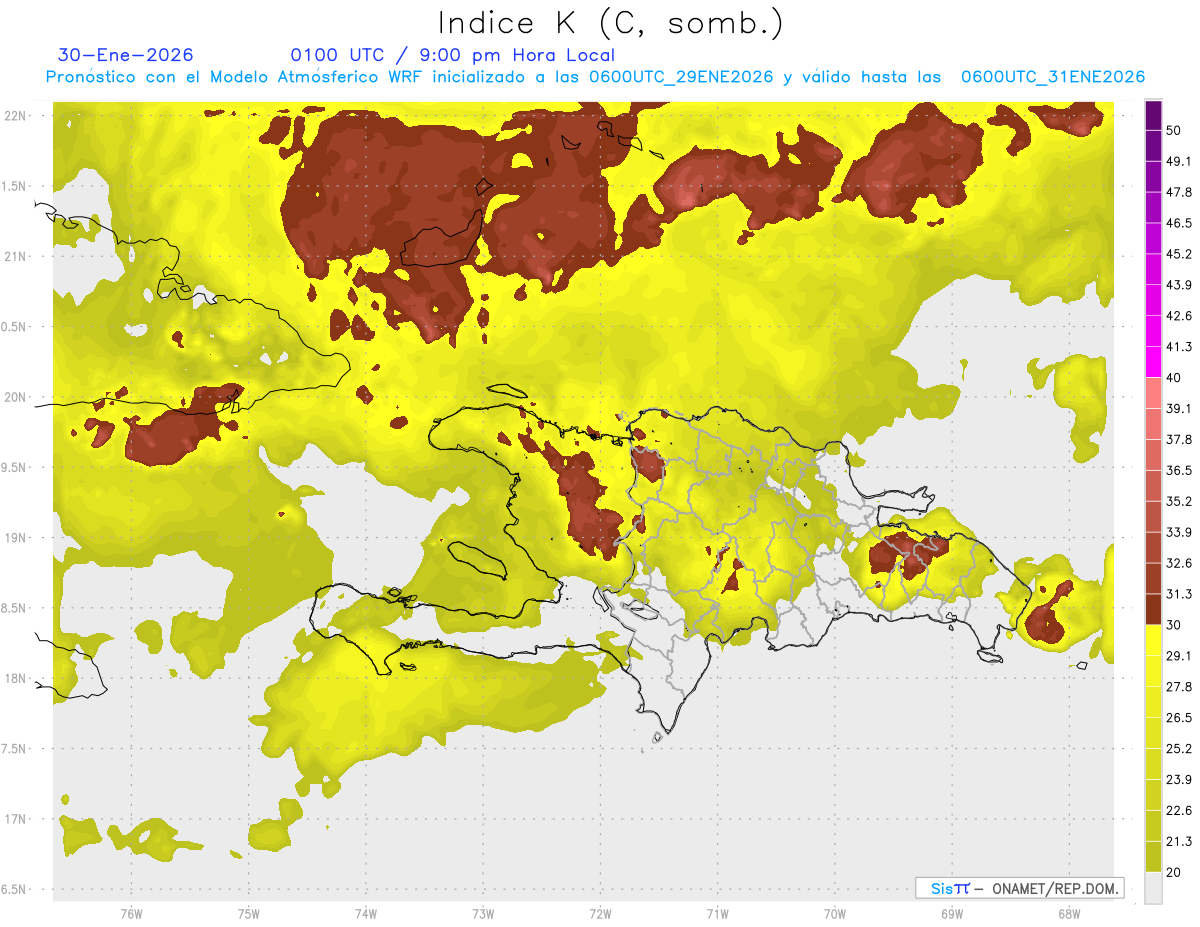Click the "19N" latitude label
This screenshot has height=927, width=1200.
point(15,538)
